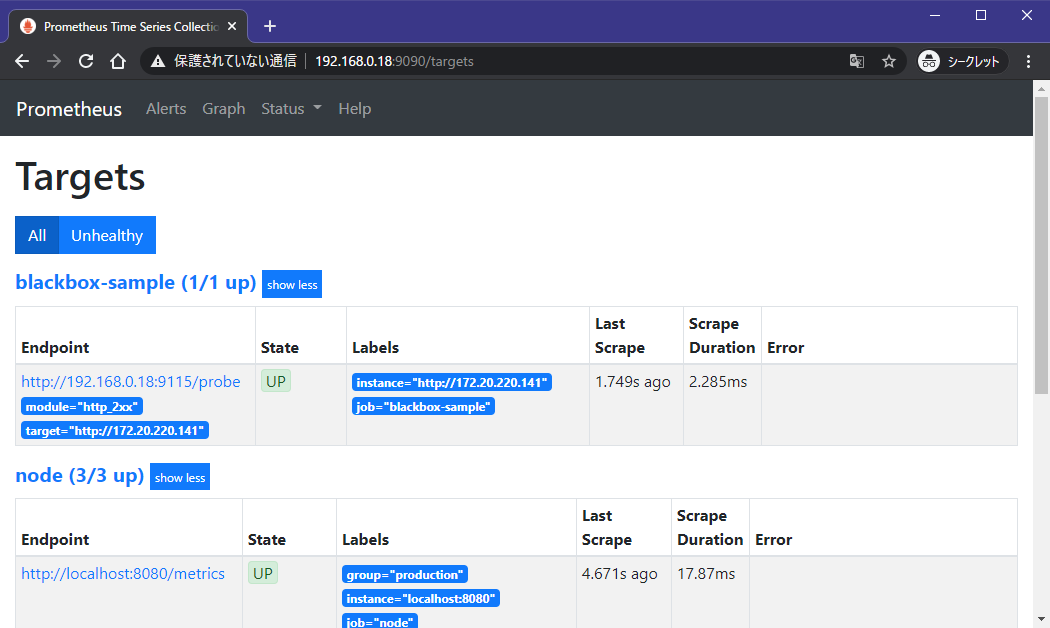Click the 2.285ms scrape duration value
The height and width of the screenshot is (628, 1050).
click(718, 382)
